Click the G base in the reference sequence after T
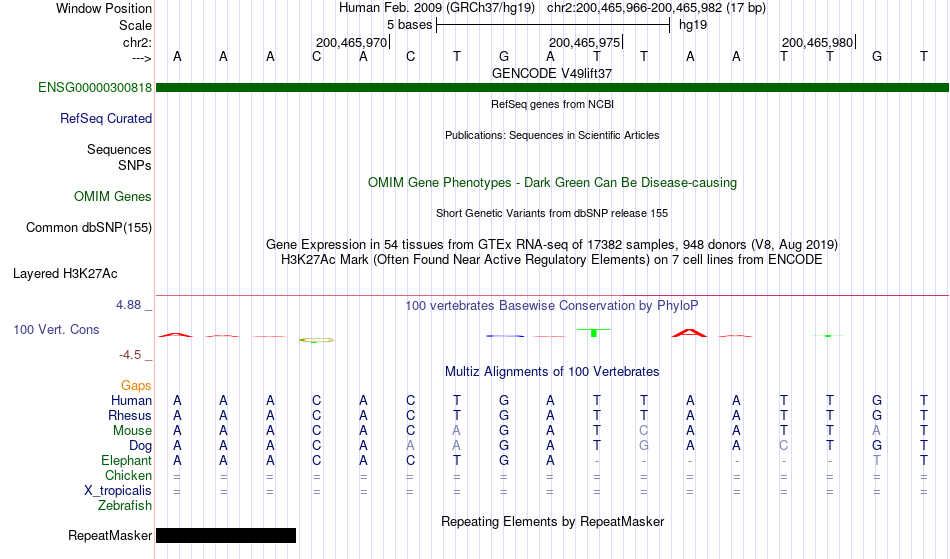Screen dimensions: 950x559 pyautogui.click(x=503, y=56)
